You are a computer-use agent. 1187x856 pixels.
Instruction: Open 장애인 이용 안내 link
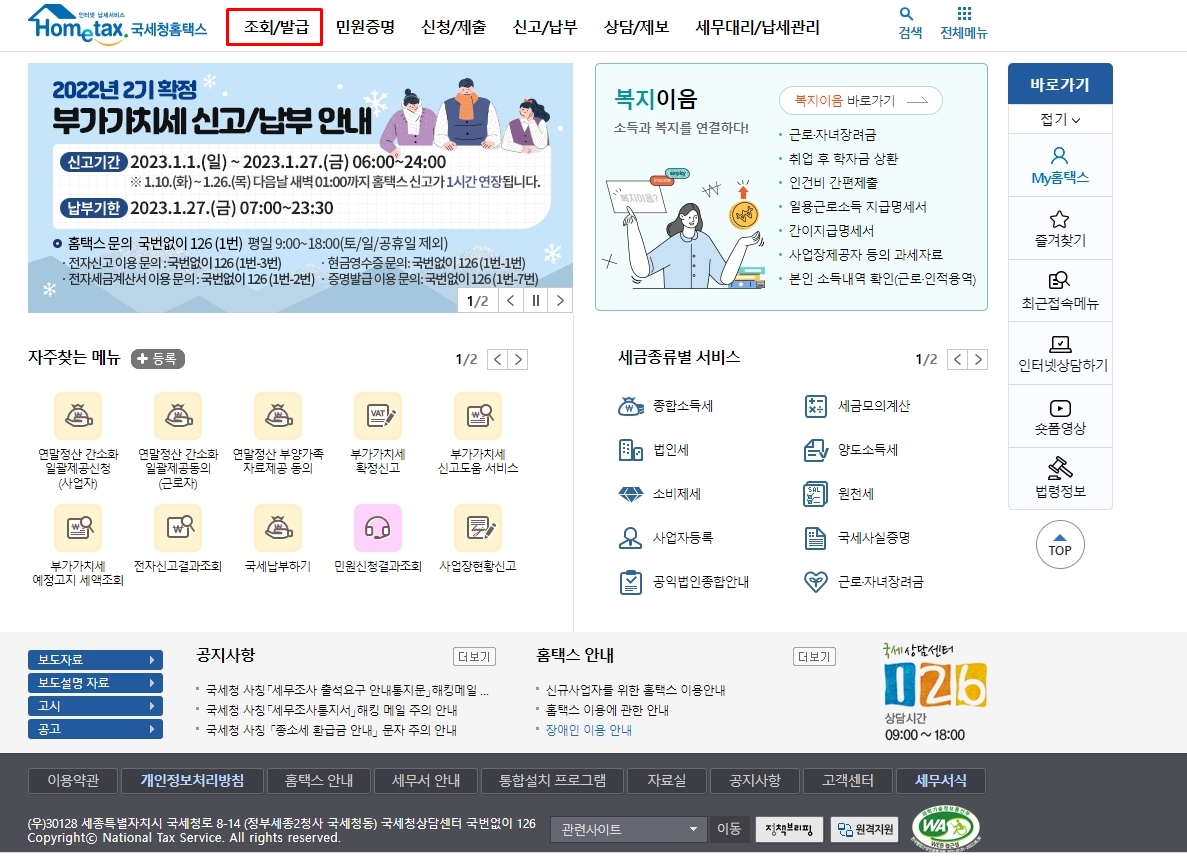589,730
